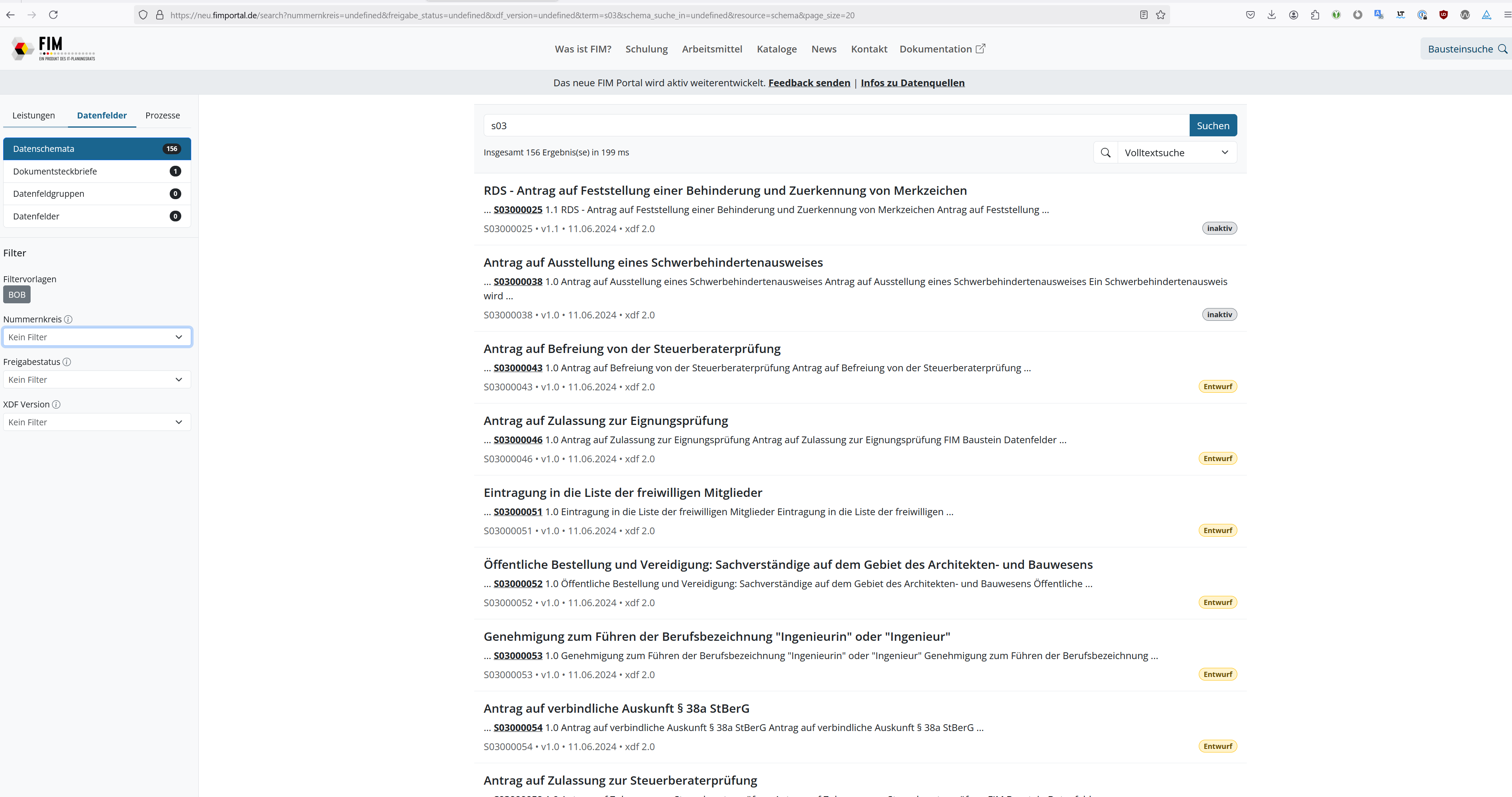The width and height of the screenshot is (1512, 797).
Task: Click the FIM logo in header
Action: (x=53, y=49)
